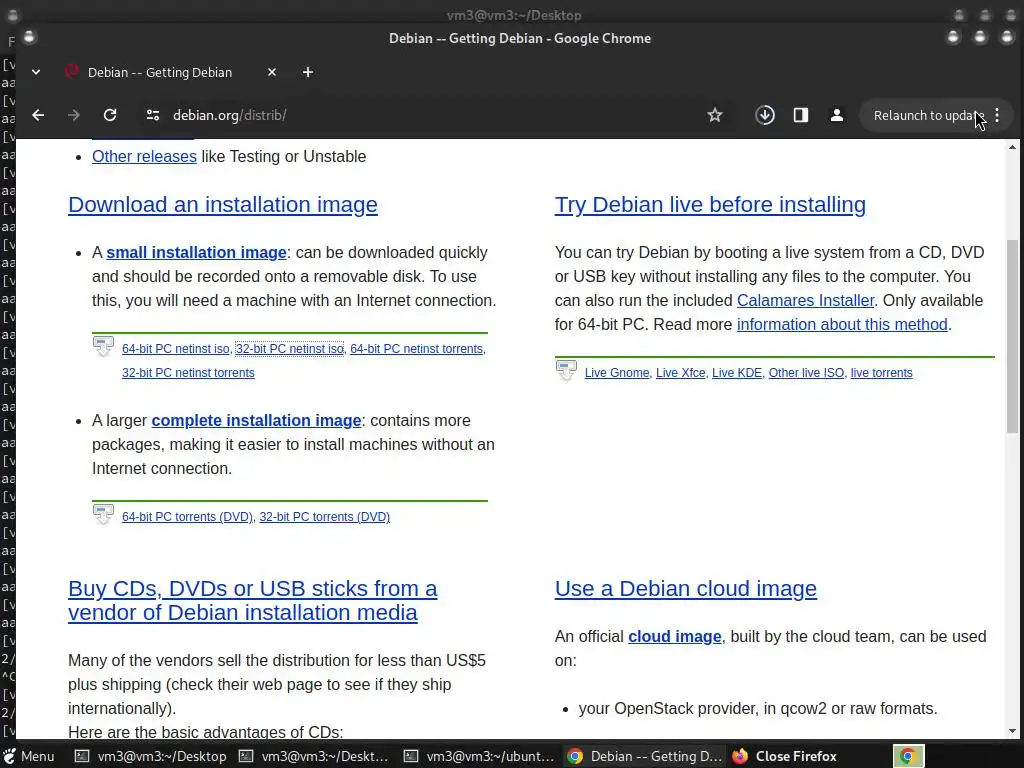The image size is (1024, 768).
Task: Click the scrollbar down arrow
Action: (x=1012, y=731)
